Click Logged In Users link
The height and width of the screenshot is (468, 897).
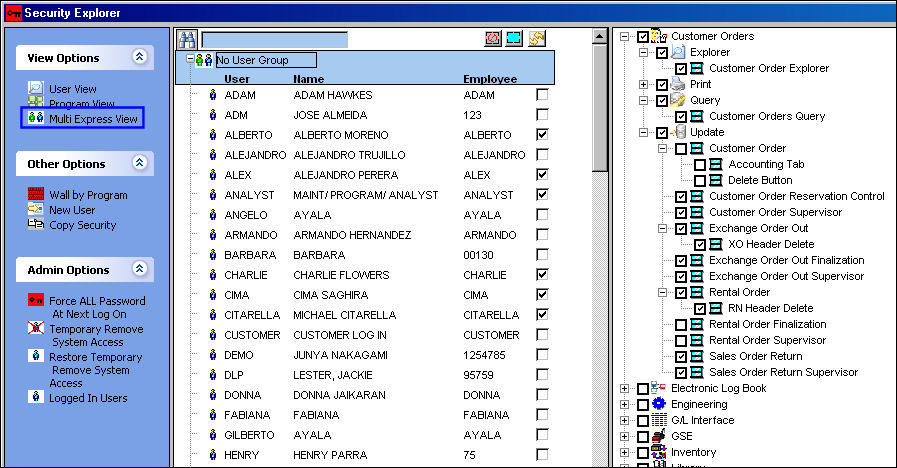coord(88,398)
